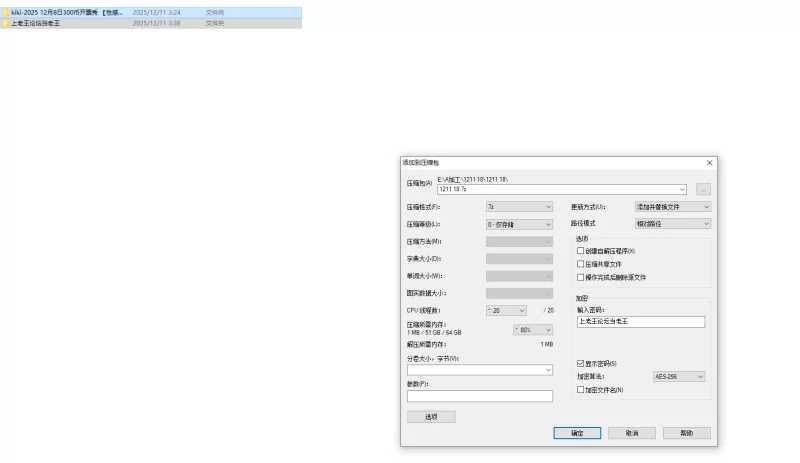Open the 加密算法 dropdown showing AES-256

[679, 376]
